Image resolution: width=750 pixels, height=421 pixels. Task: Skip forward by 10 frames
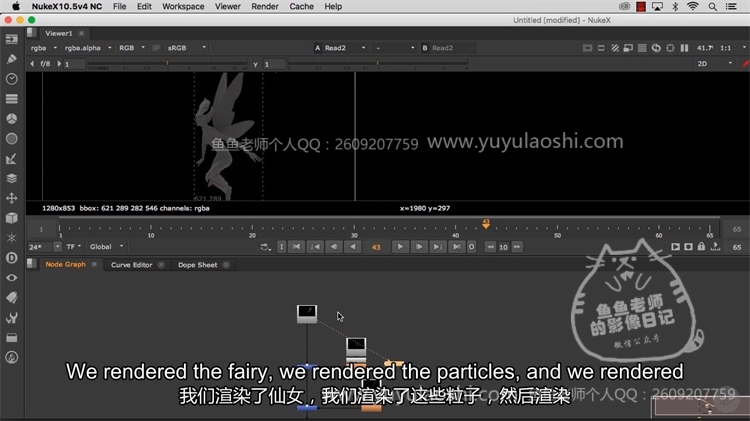point(517,247)
